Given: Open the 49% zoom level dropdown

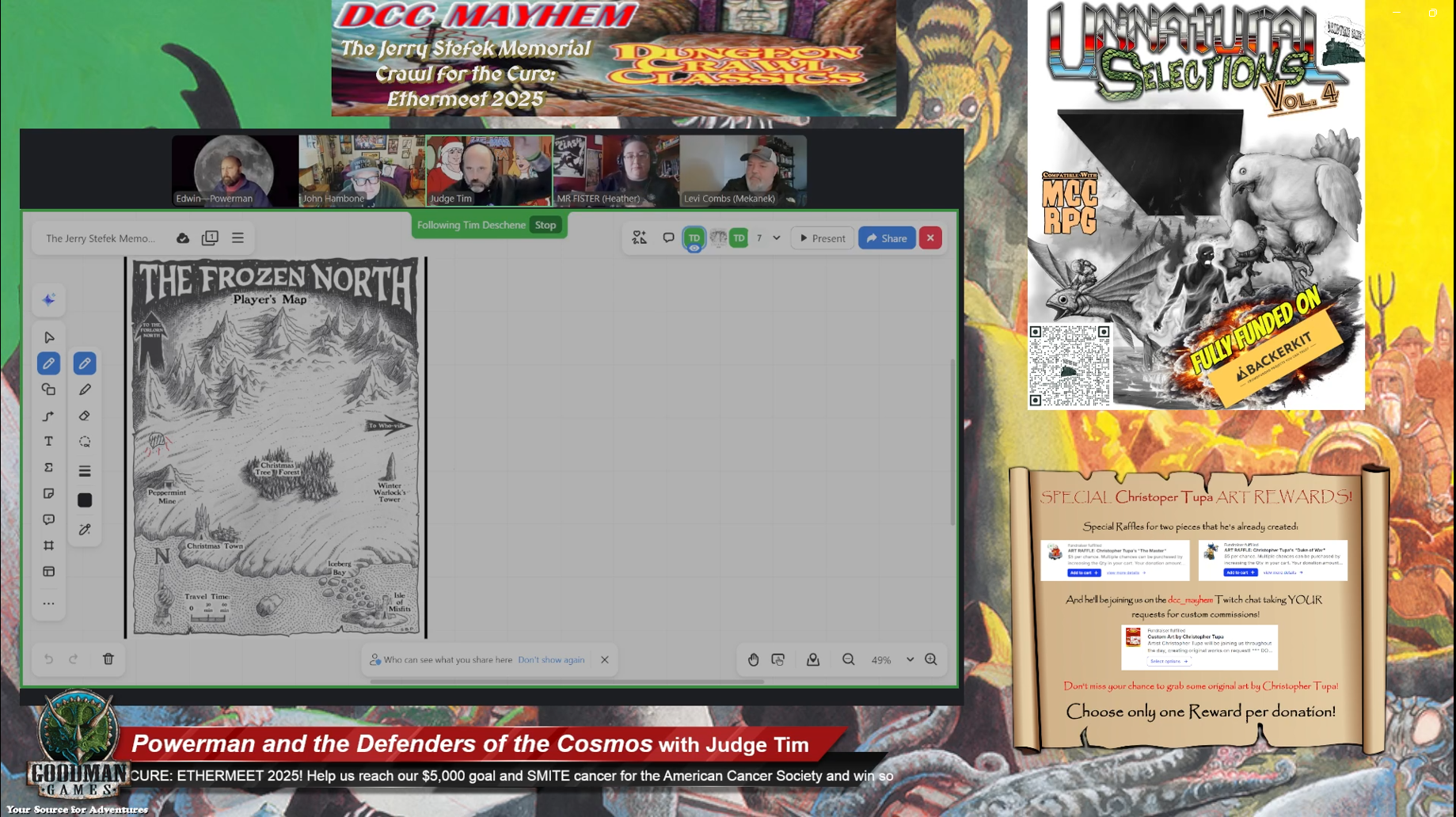Looking at the screenshot, I should [910, 659].
